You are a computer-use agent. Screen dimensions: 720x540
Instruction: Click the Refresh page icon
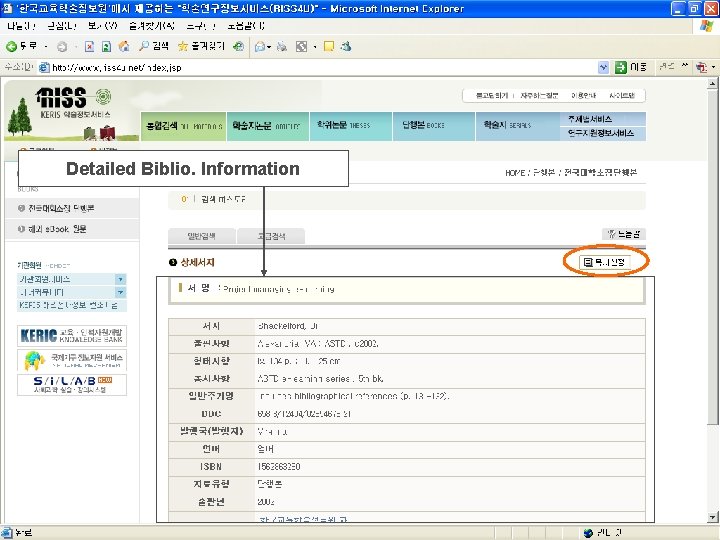click(107, 46)
